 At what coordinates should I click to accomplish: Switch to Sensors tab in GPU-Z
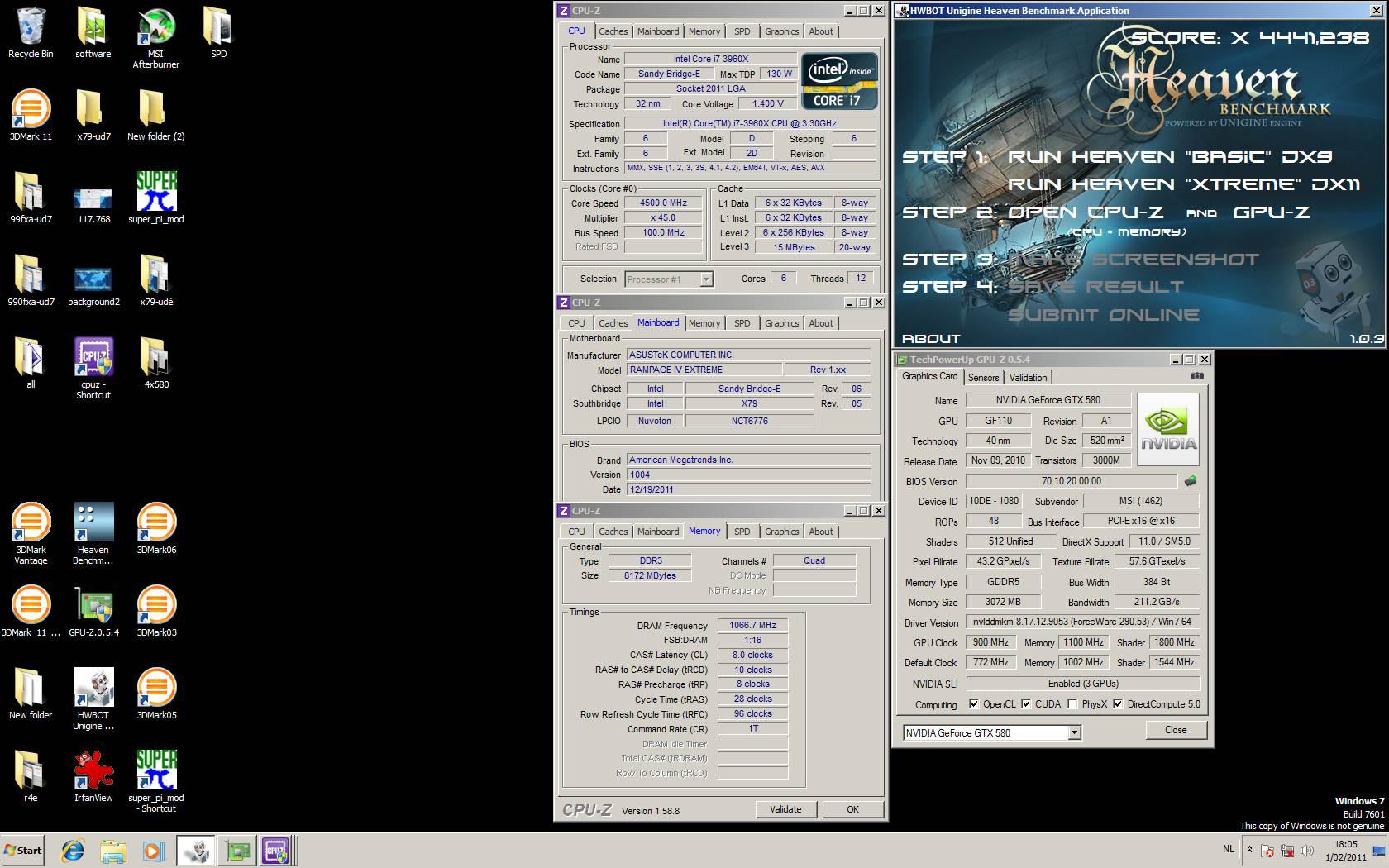(x=983, y=377)
